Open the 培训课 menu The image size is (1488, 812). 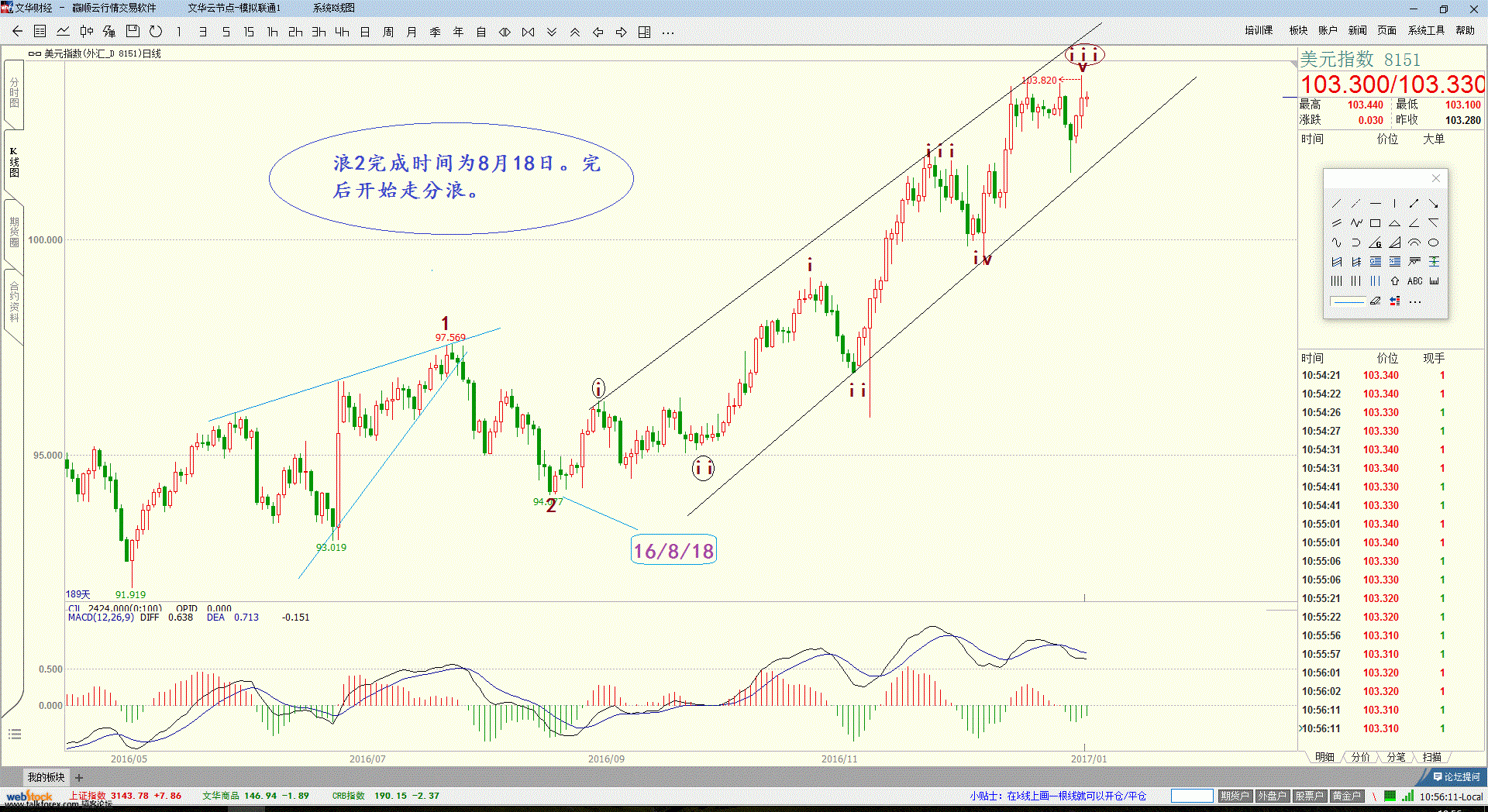coord(1259,30)
